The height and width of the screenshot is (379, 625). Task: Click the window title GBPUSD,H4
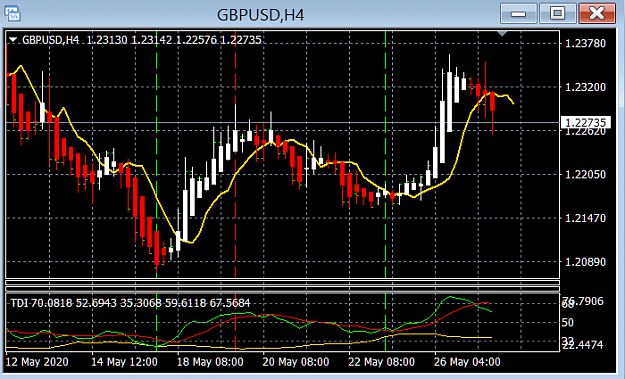point(261,15)
